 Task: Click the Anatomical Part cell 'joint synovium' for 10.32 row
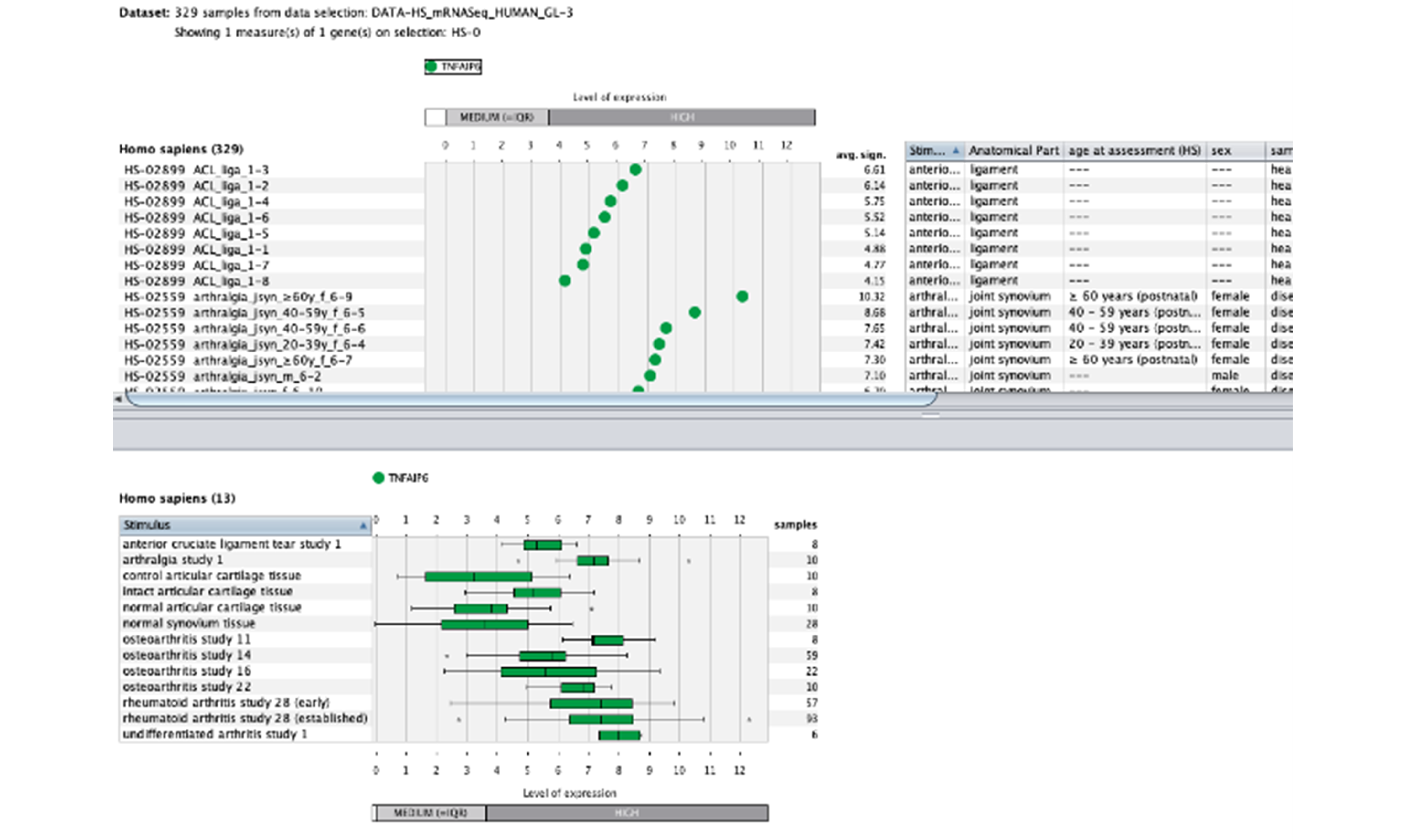click(x=1010, y=296)
